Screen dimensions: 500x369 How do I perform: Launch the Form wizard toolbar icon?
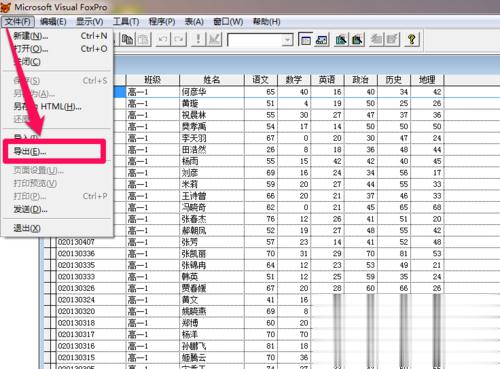tap(341, 40)
